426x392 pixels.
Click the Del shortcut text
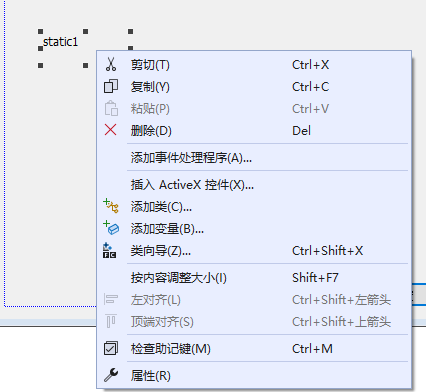point(301,131)
